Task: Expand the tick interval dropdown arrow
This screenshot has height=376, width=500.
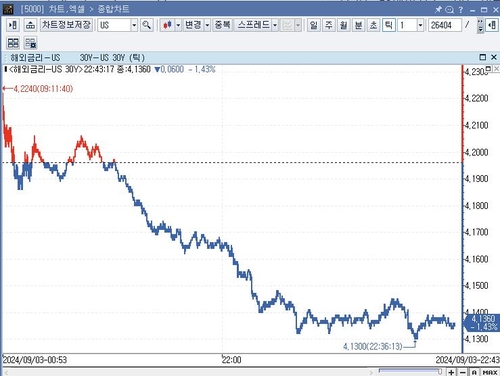Action: [x=420, y=25]
